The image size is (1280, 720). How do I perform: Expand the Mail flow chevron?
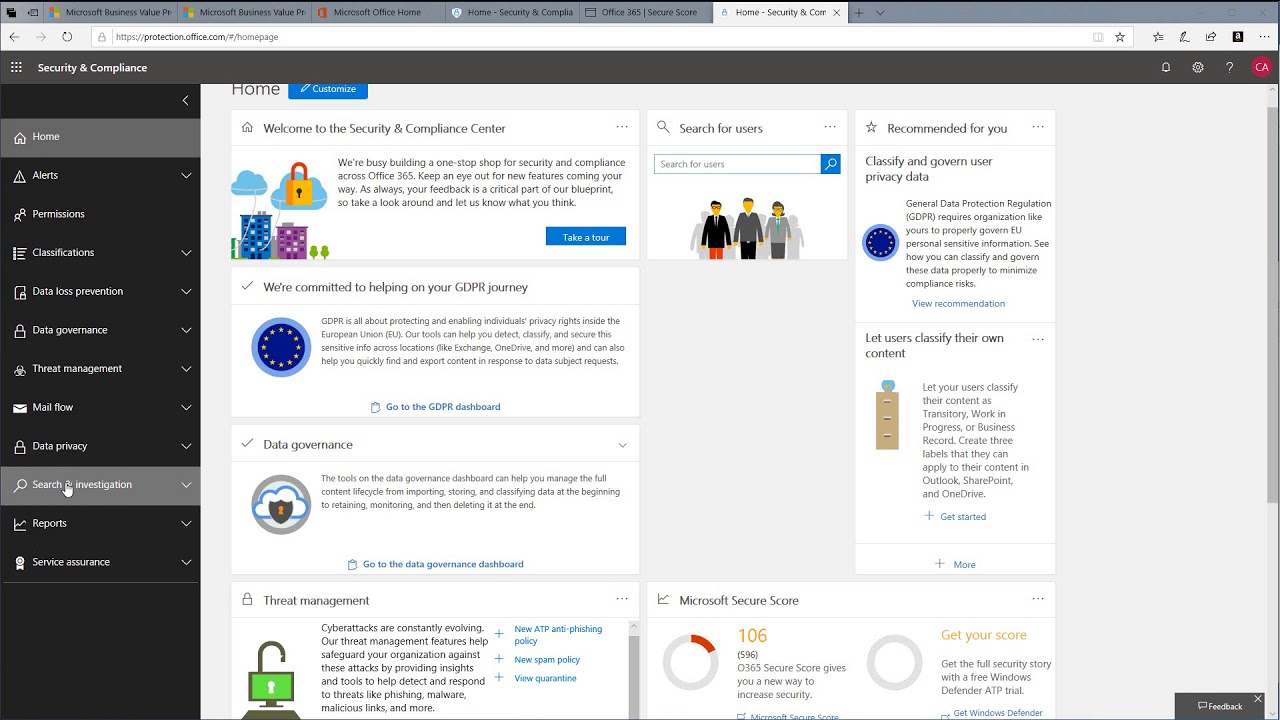186,408
